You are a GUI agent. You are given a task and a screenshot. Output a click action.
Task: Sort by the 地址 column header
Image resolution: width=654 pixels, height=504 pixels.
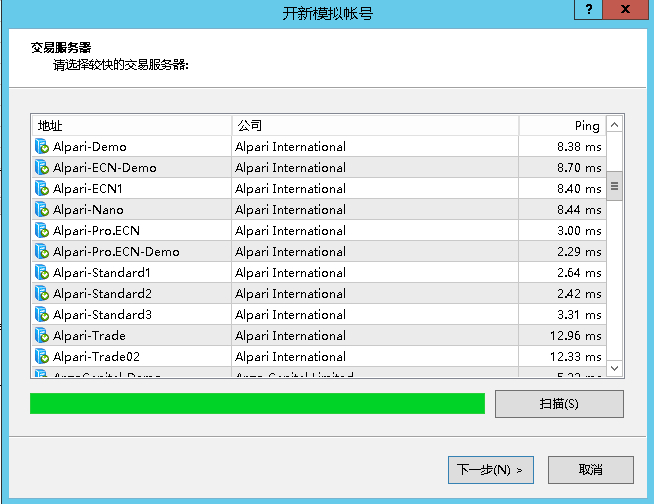[x=132, y=125]
